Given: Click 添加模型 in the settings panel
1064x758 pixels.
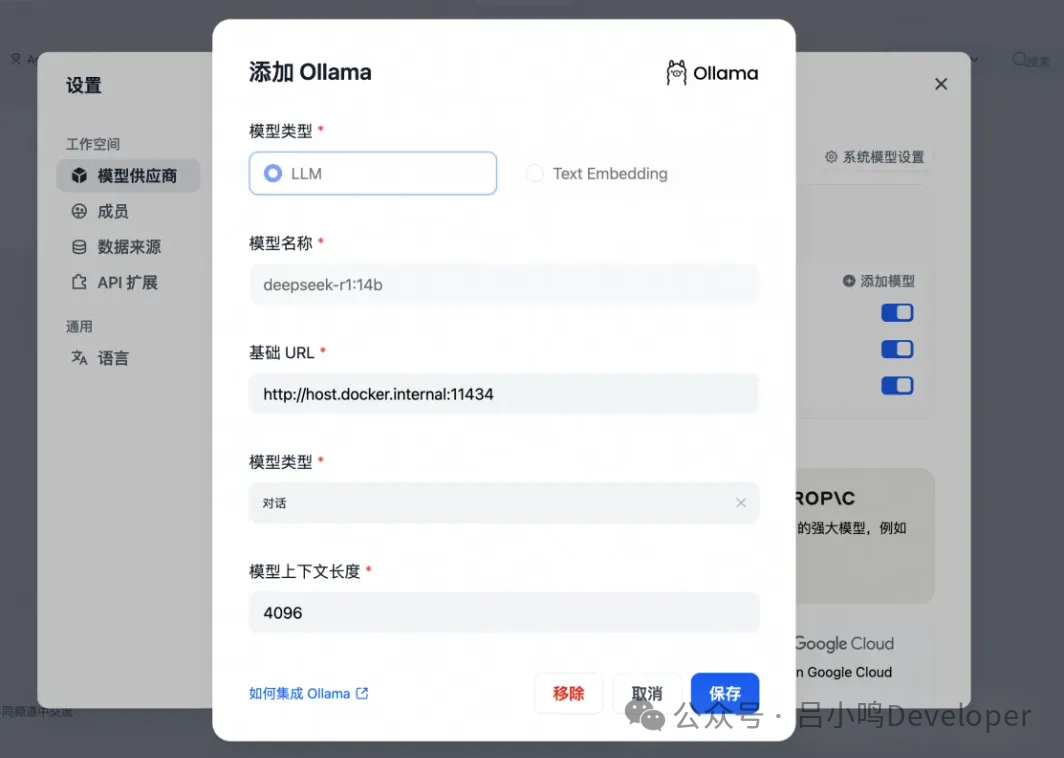Looking at the screenshot, I should point(879,281).
